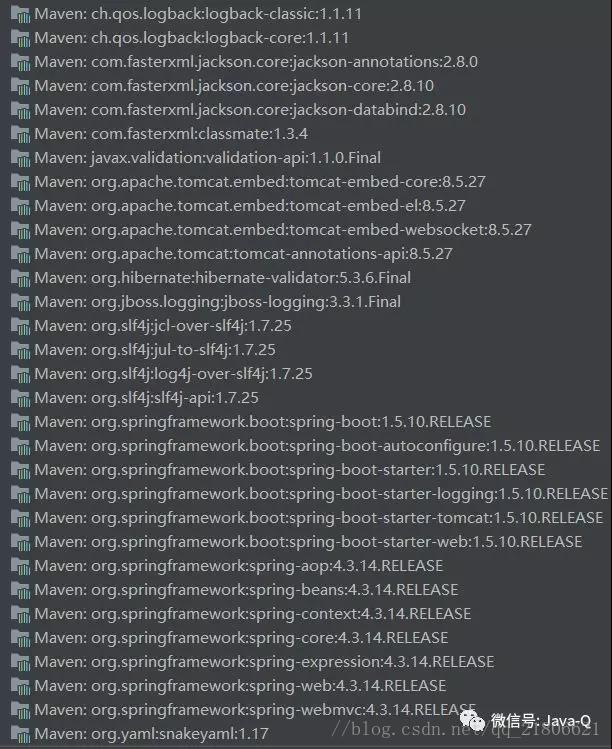
Task: Select tomcat-embed-el:8.5.27 library entry
Action: pyautogui.click(x=238, y=206)
